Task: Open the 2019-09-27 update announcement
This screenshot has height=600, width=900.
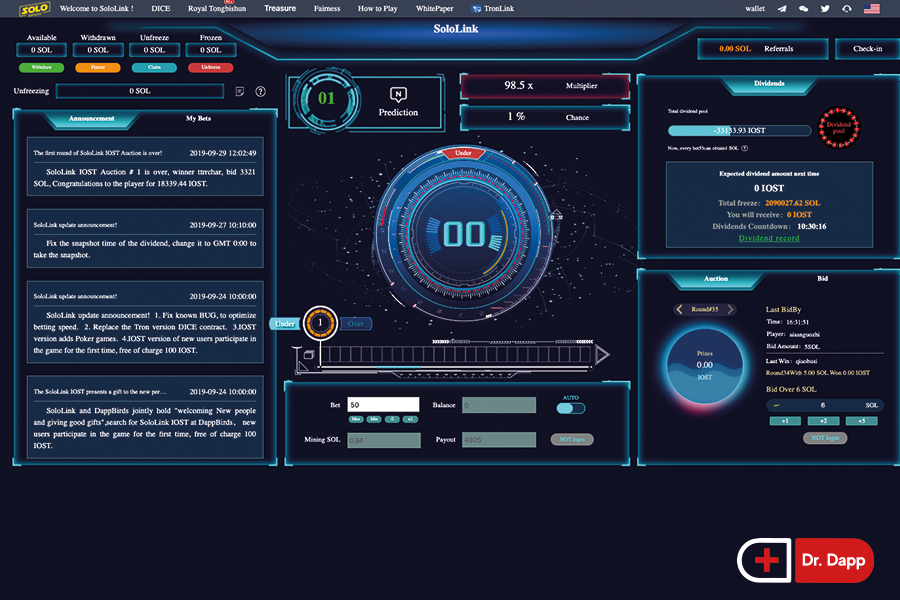Action: 145,238
